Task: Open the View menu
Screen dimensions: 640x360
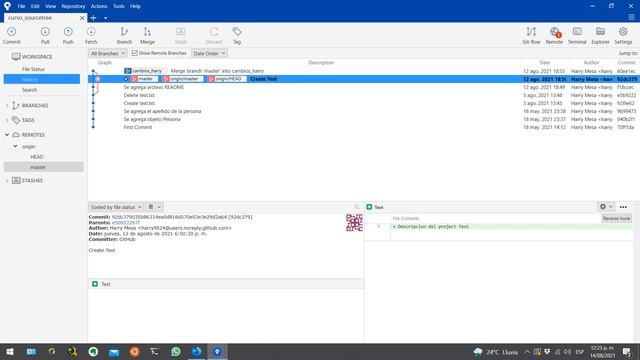Action: [x=50, y=6]
